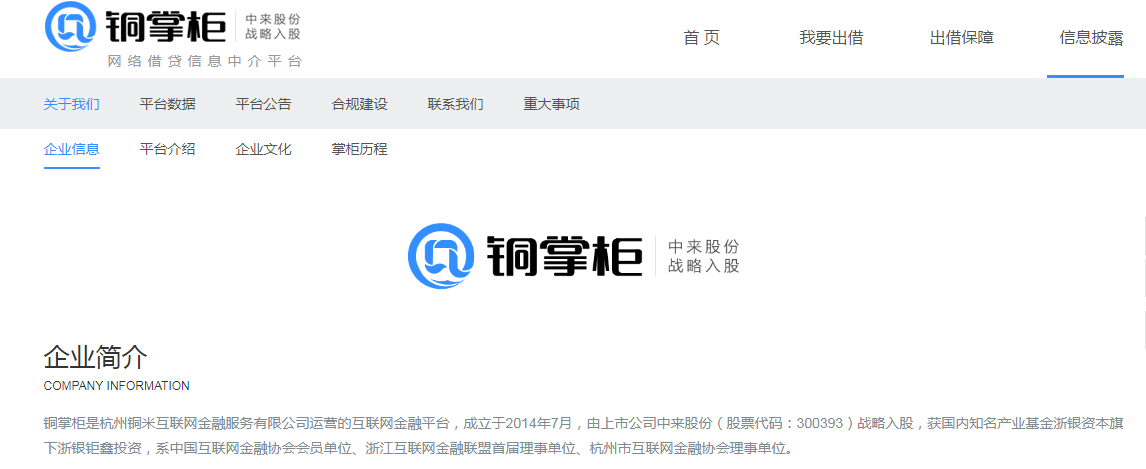Click the blue circular 铜掌柜 logo icon in header

tap(70, 26)
